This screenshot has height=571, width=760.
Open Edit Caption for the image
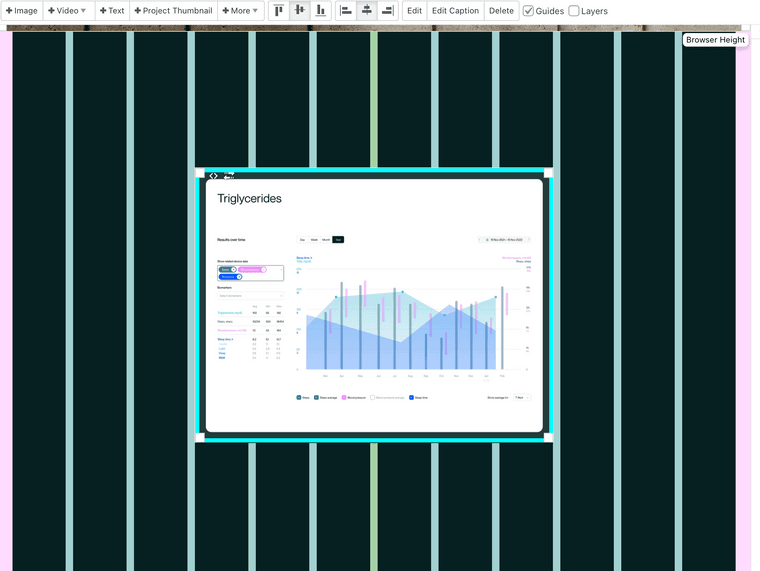point(455,11)
